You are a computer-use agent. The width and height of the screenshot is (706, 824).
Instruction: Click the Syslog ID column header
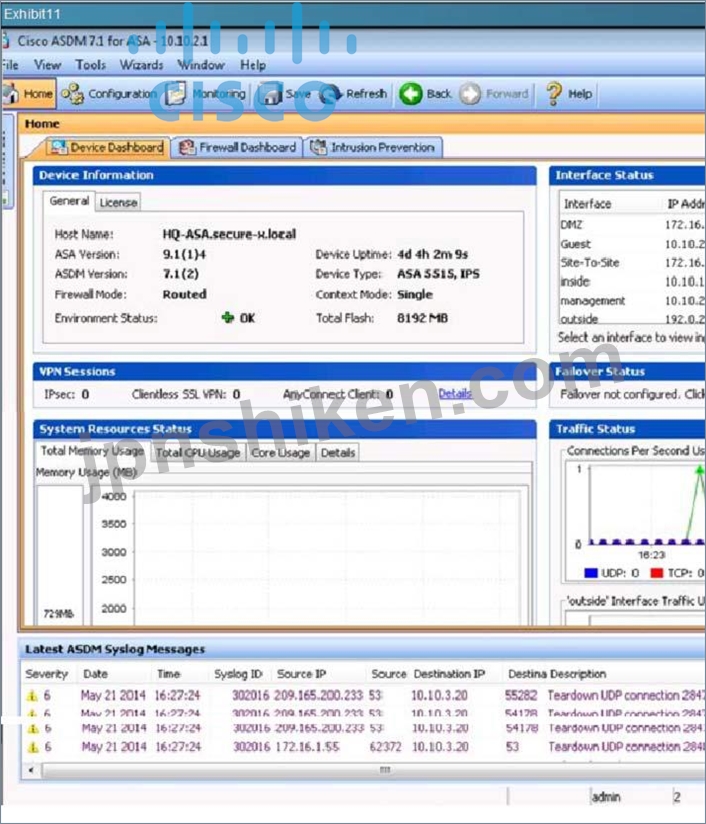tap(238, 674)
